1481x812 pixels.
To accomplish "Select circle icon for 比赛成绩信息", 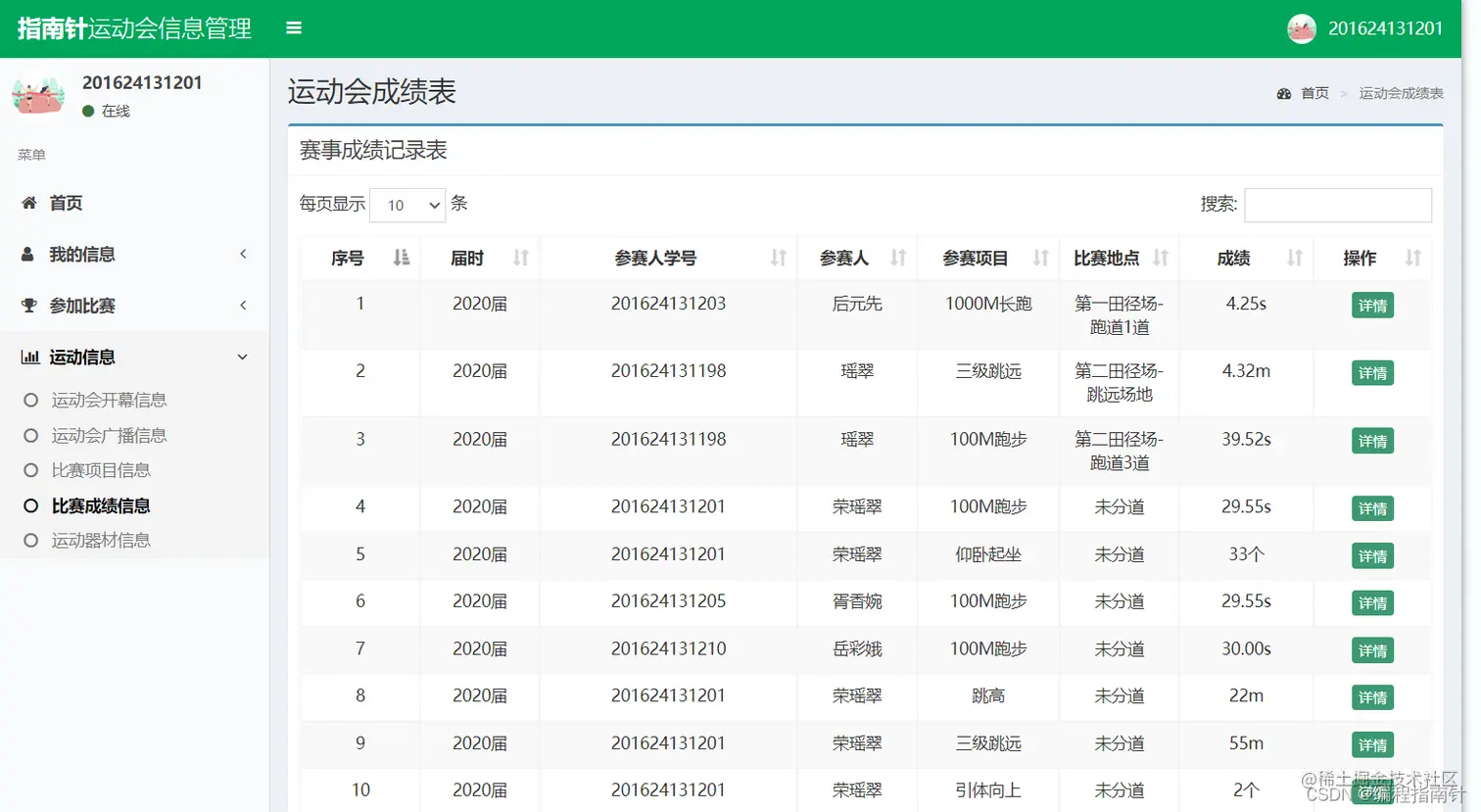I will pos(31,505).
